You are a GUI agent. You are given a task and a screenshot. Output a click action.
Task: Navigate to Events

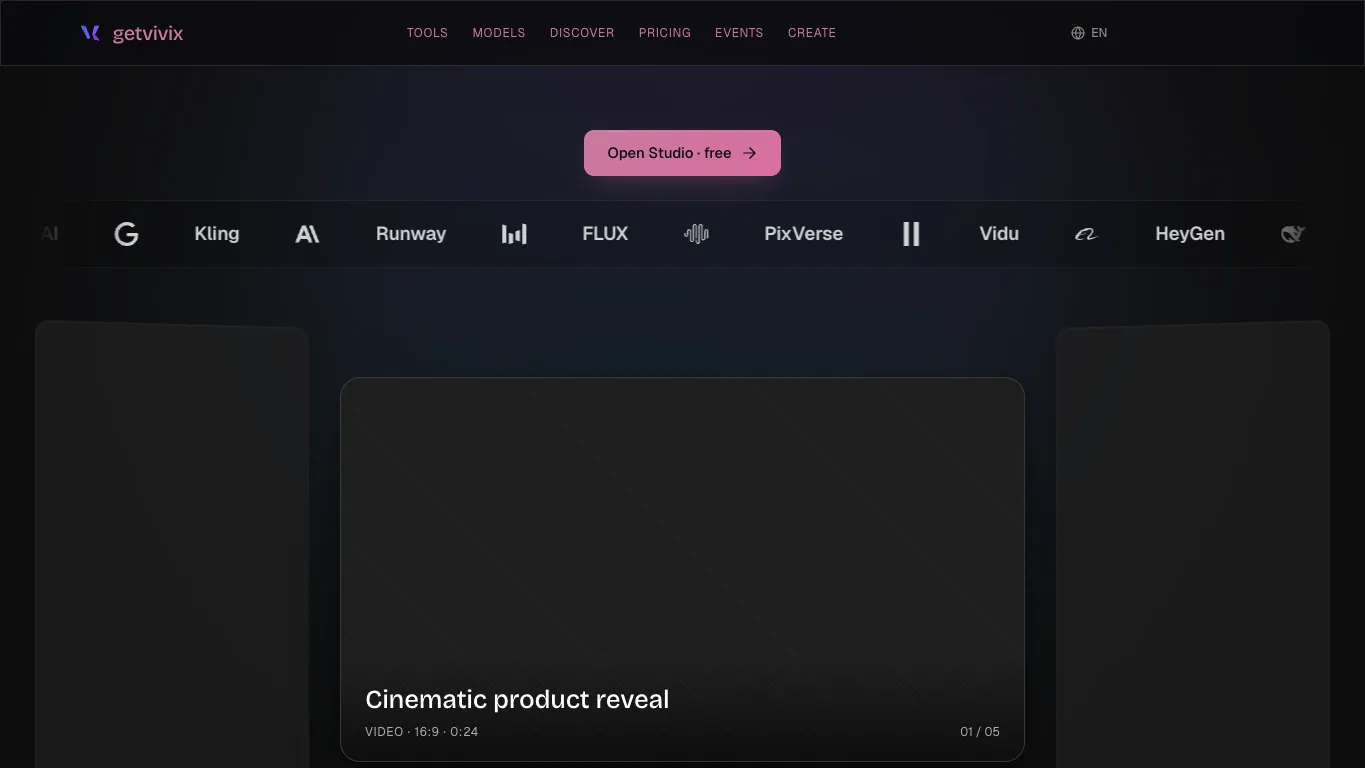[739, 33]
